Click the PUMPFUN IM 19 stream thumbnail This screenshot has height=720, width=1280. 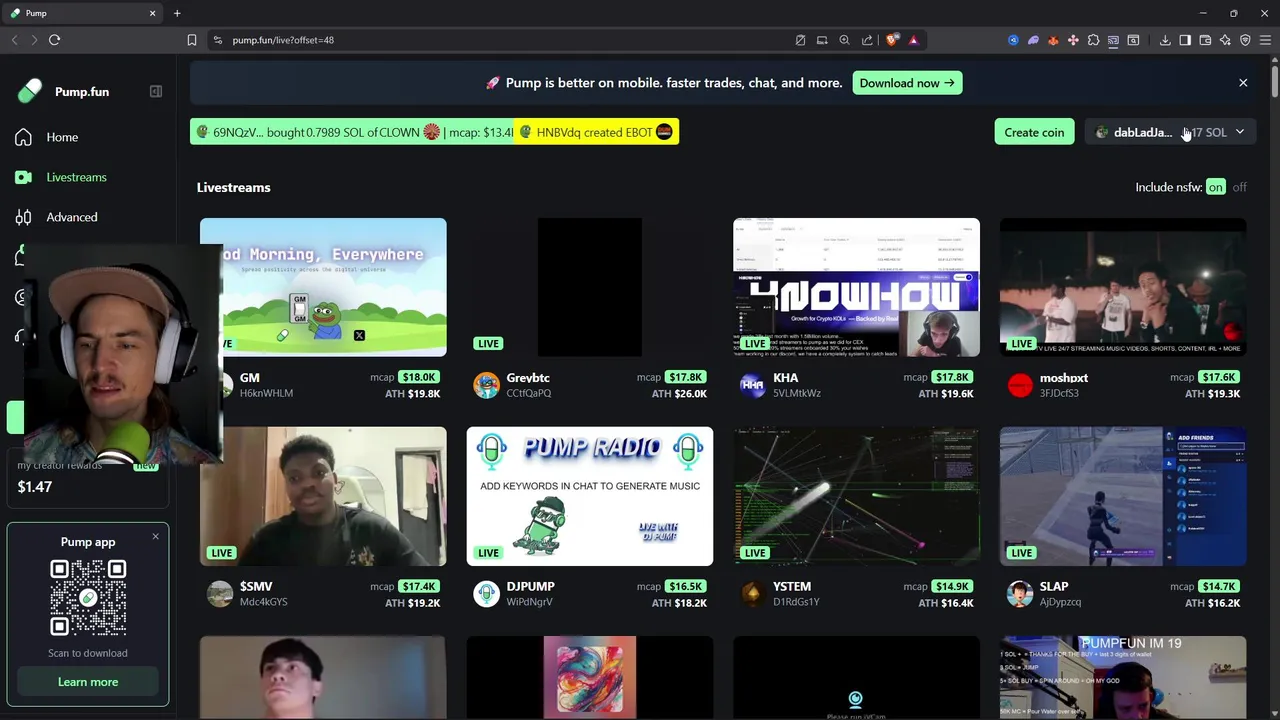(x=1123, y=678)
